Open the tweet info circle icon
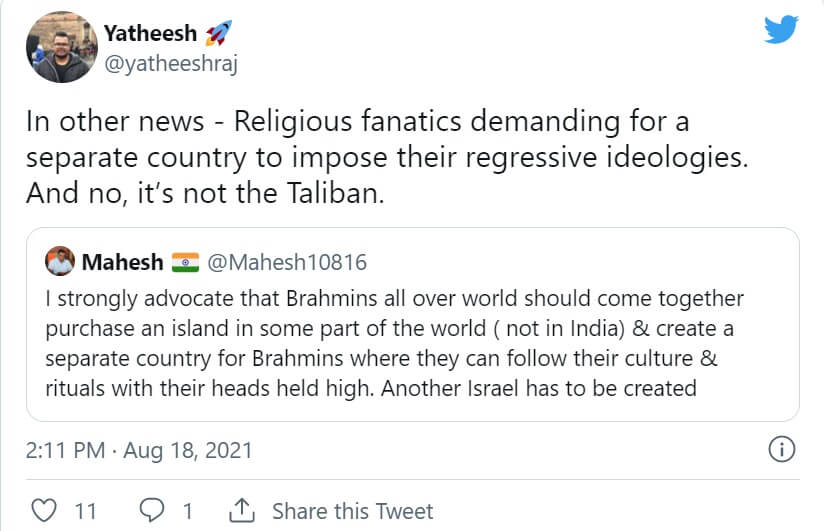Image resolution: width=824 pixels, height=531 pixels. click(781, 450)
